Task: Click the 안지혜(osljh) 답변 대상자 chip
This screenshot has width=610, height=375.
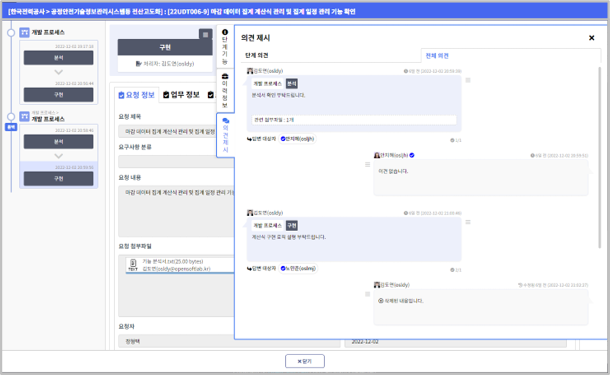Action: (297, 138)
